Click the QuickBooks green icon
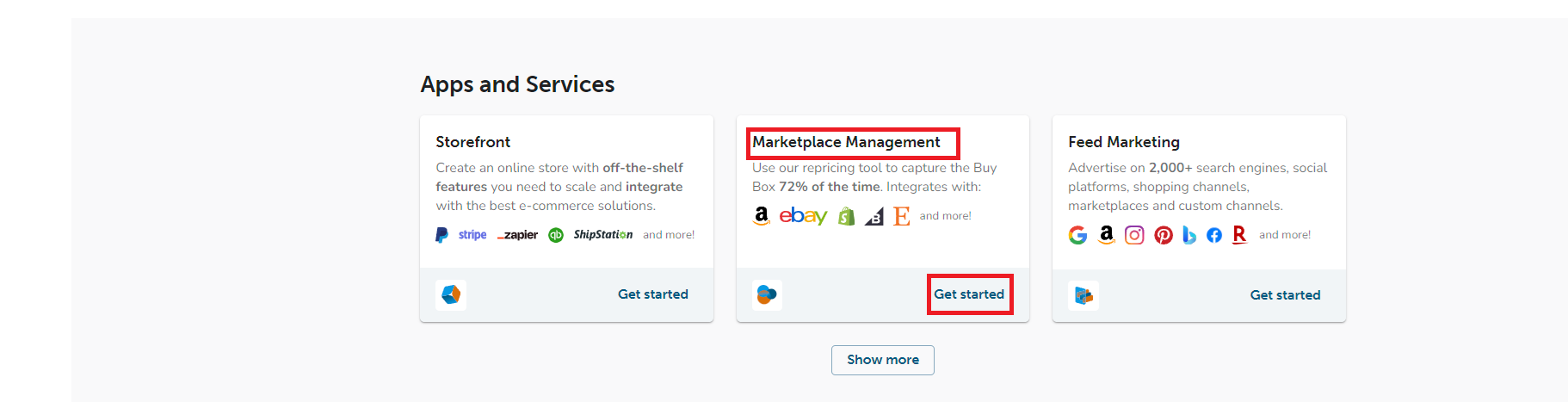 556,235
